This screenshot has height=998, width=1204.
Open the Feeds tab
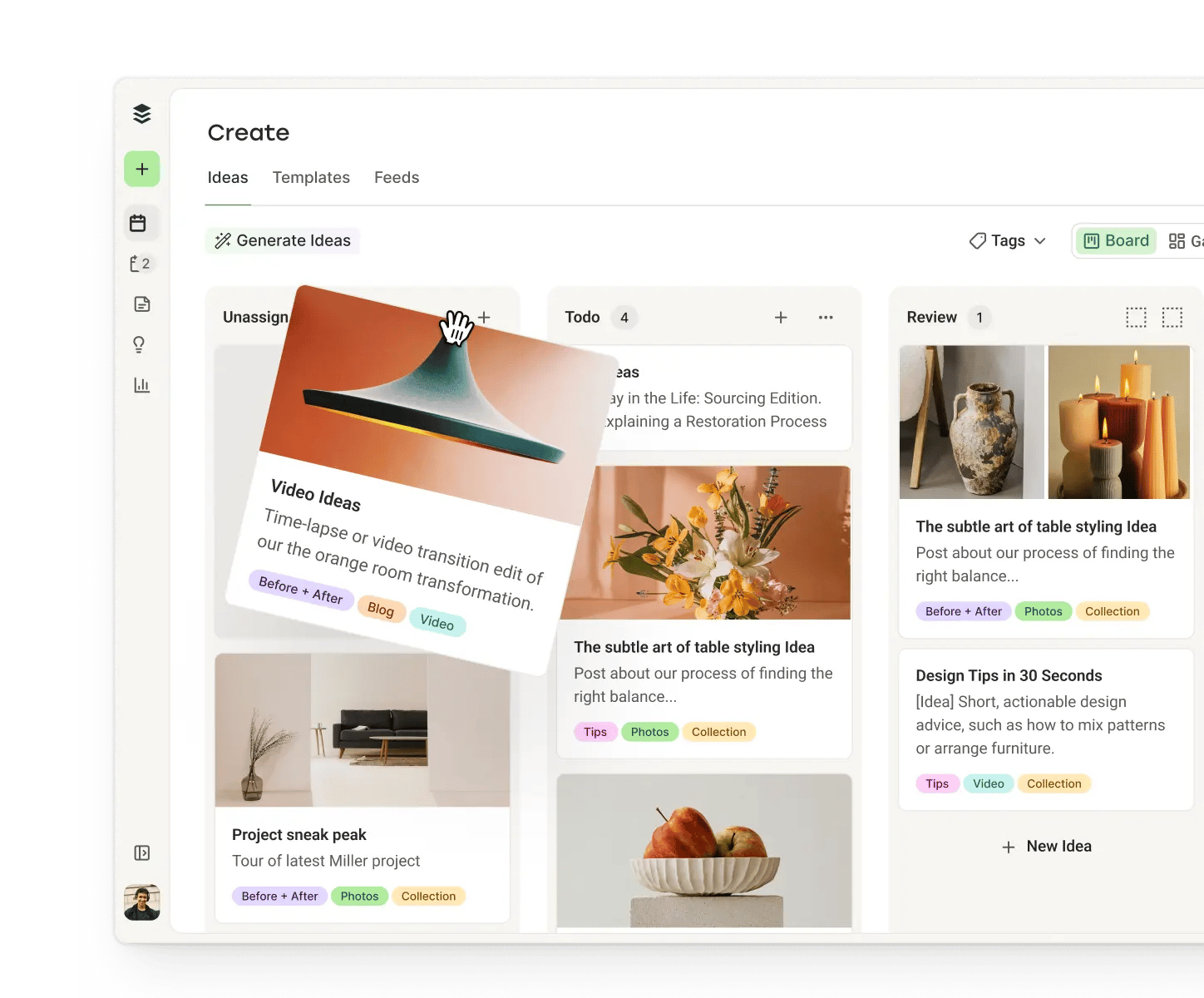click(397, 177)
